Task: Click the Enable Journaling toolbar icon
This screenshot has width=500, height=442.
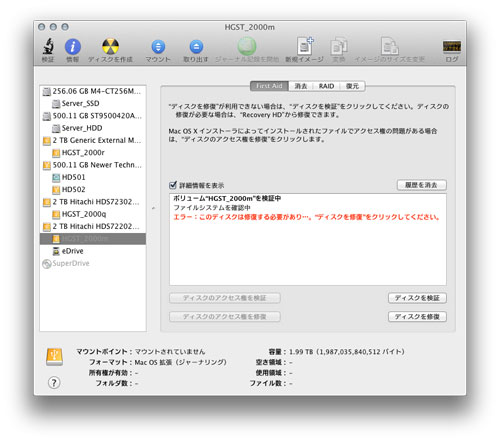Action: [x=247, y=46]
